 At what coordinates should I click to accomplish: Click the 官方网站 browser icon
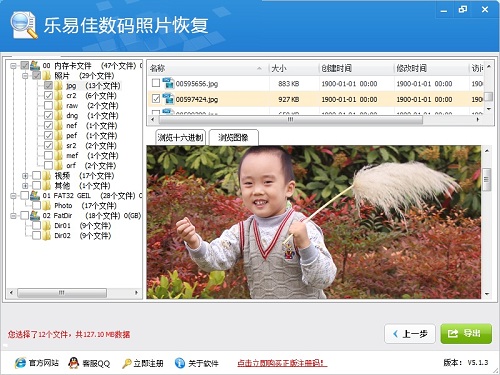[20, 363]
